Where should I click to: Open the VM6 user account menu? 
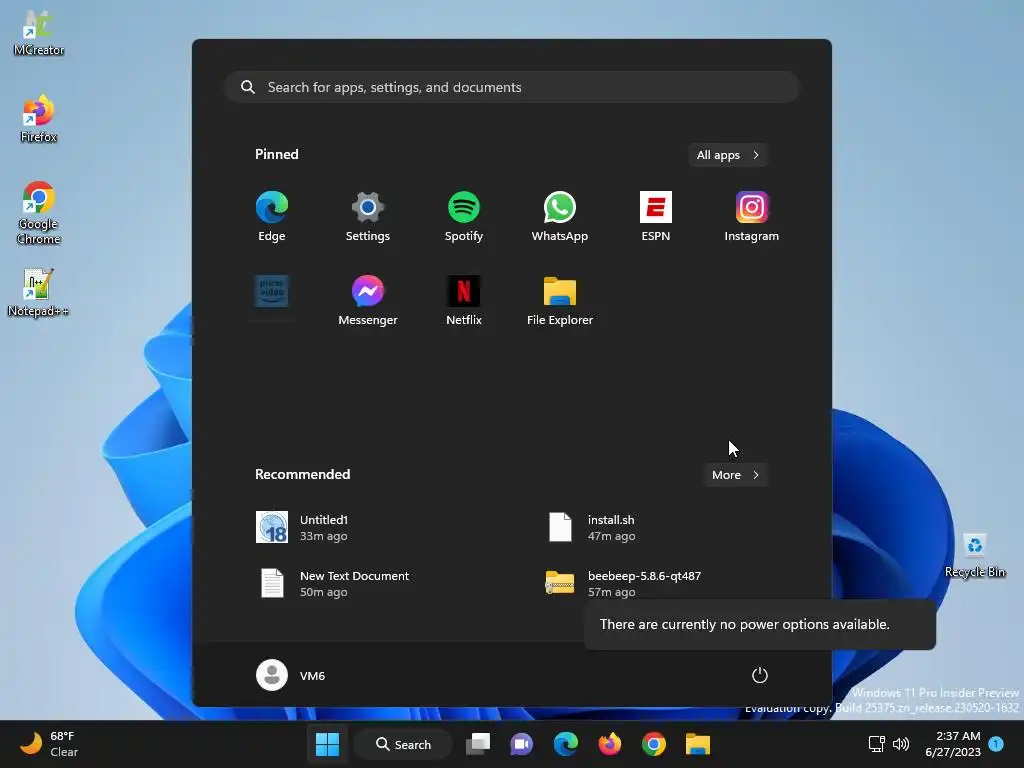click(x=291, y=675)
